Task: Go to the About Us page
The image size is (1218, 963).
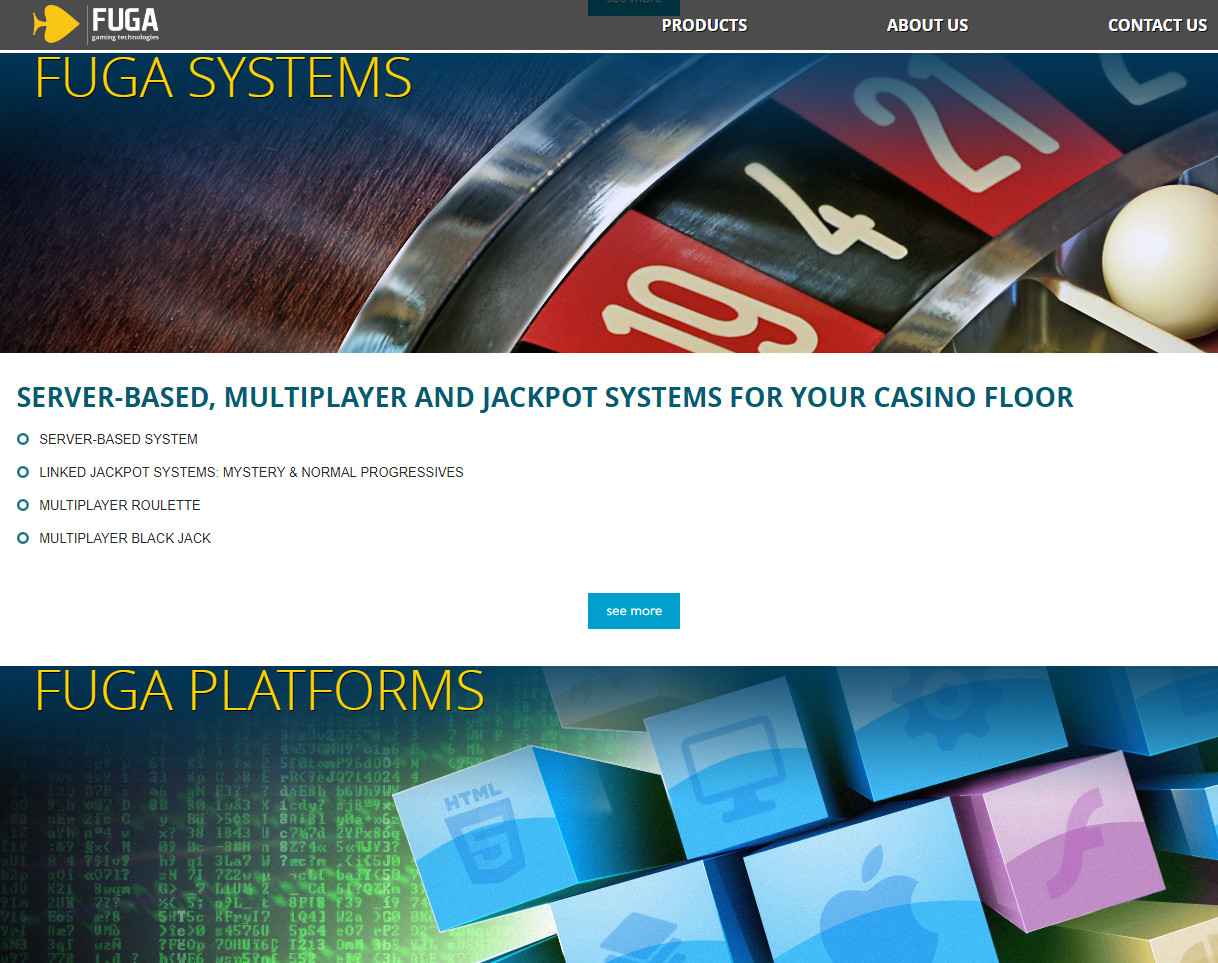Action: pos(927,25)
